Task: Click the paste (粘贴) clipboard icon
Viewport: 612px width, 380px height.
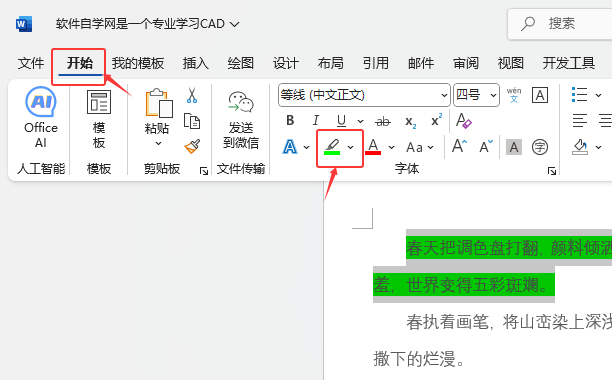Action: click(x=158, y=103)
